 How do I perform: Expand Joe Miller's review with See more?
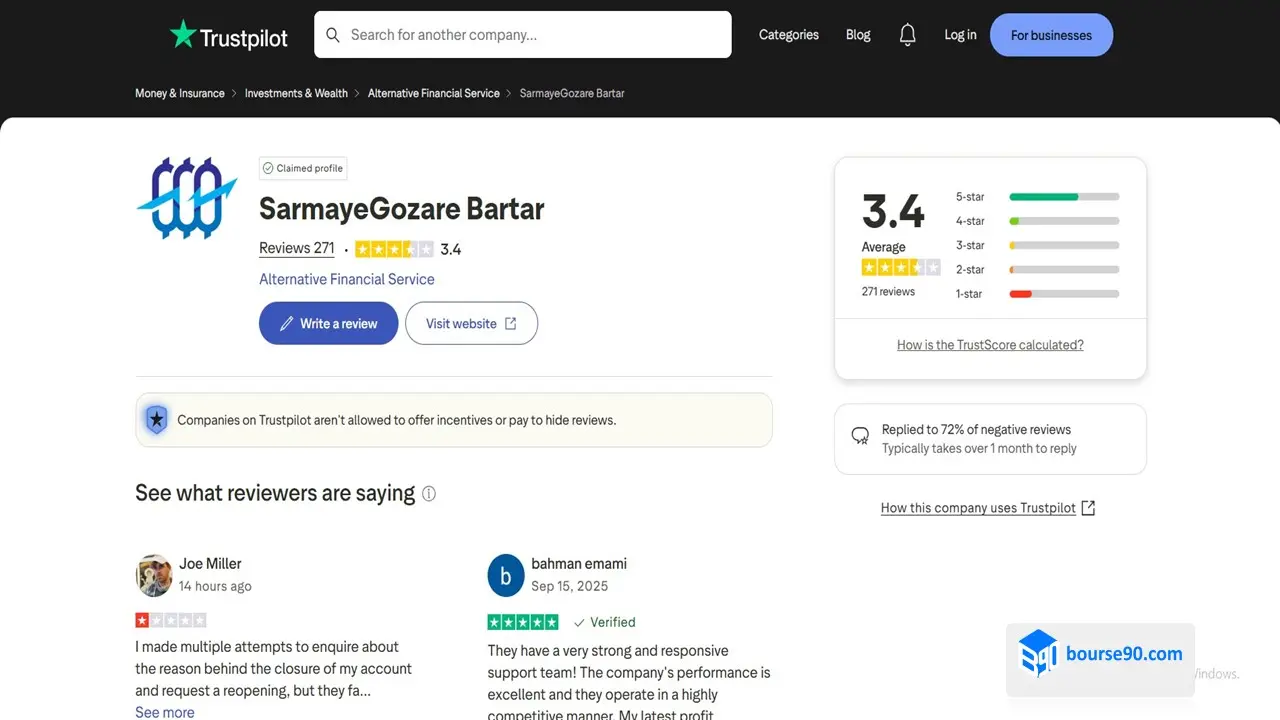click(x=165, y=712)
